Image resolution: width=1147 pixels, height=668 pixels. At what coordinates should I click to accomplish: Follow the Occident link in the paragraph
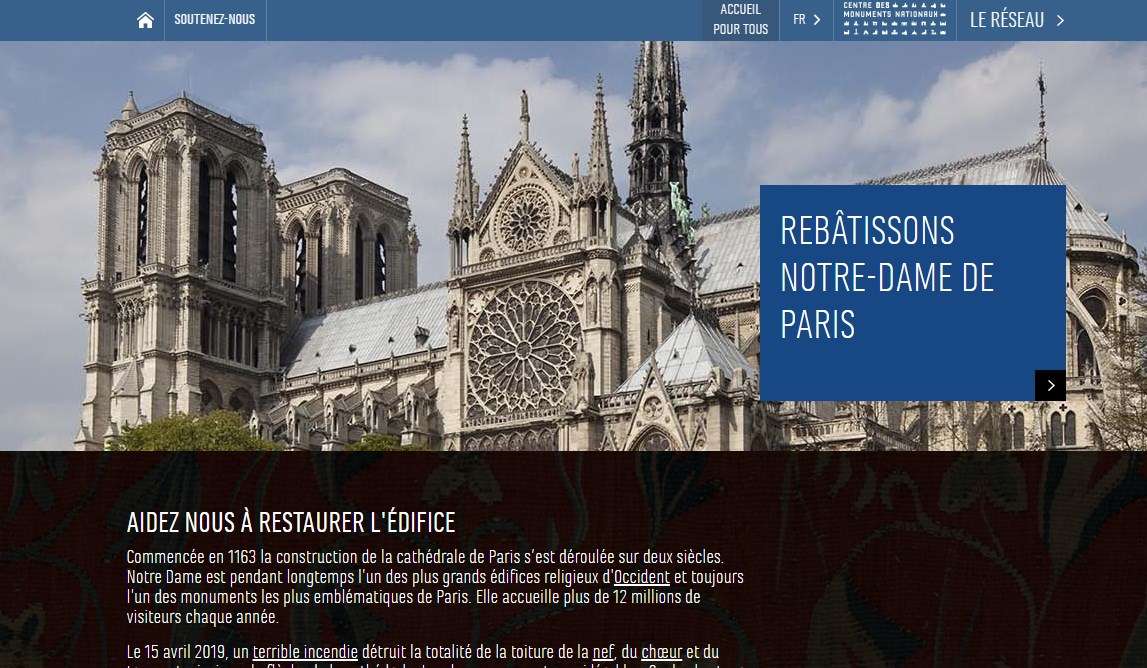(x=642, y=577)
